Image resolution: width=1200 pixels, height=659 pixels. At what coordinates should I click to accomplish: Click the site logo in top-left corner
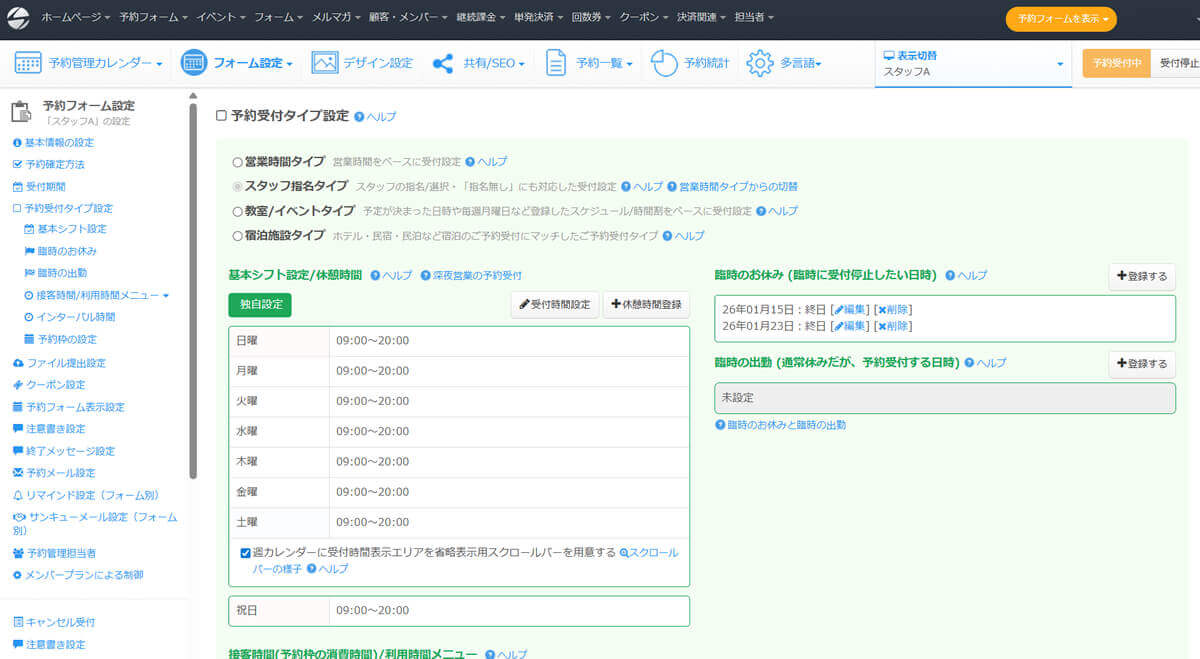click(x=18, y=17)
